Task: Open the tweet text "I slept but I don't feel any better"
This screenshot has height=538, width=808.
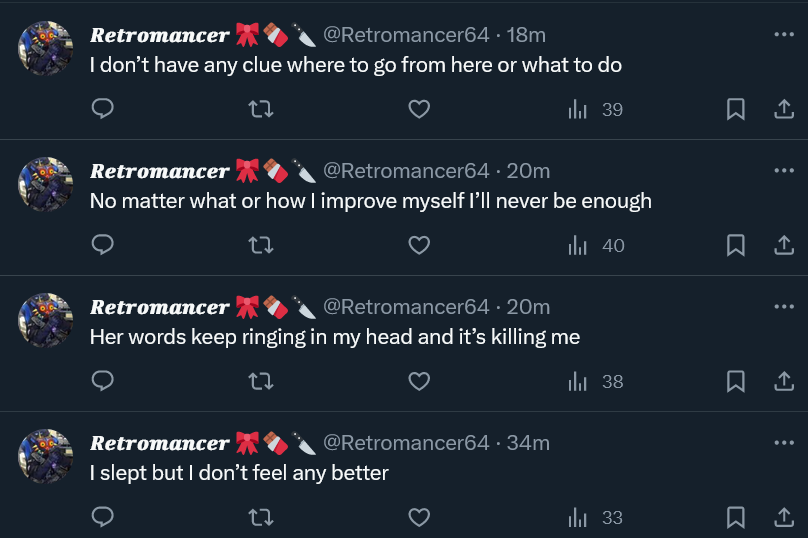Action: point(239,472)
